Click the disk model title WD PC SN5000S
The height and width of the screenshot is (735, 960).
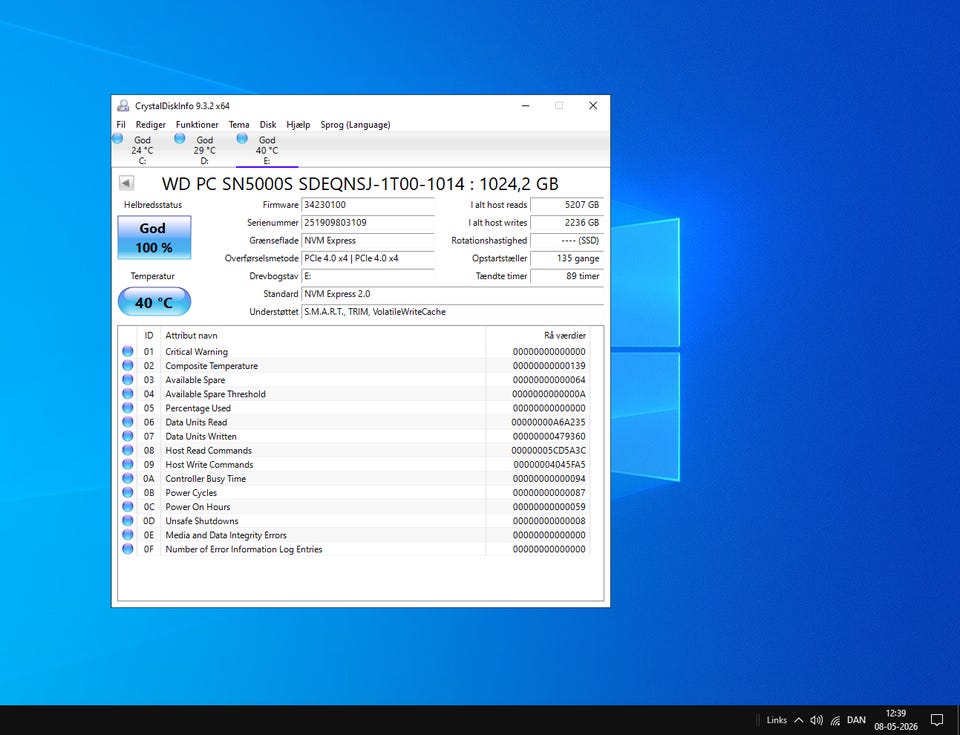pos(360,184)
